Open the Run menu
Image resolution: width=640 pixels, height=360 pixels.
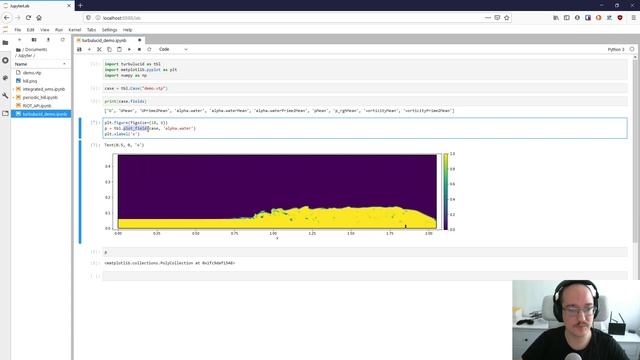pyautogui.click(x=59, y=30)
